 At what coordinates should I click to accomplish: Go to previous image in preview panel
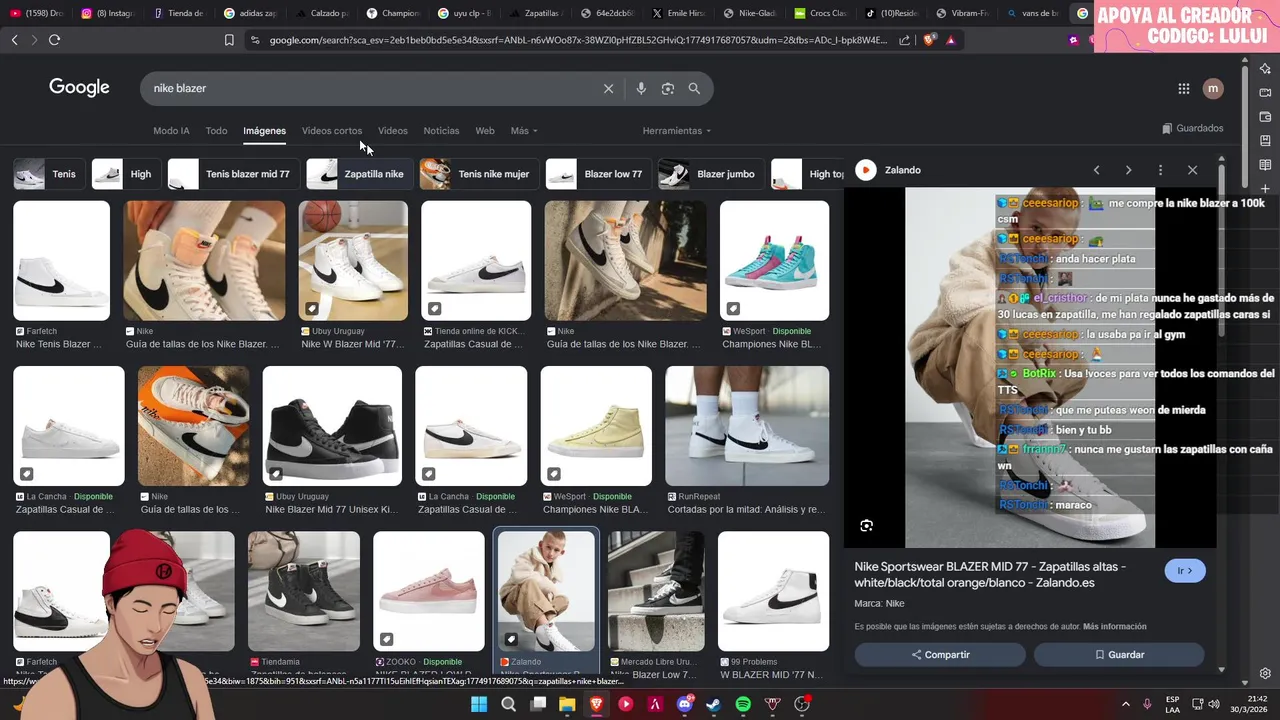[1096, 170]
